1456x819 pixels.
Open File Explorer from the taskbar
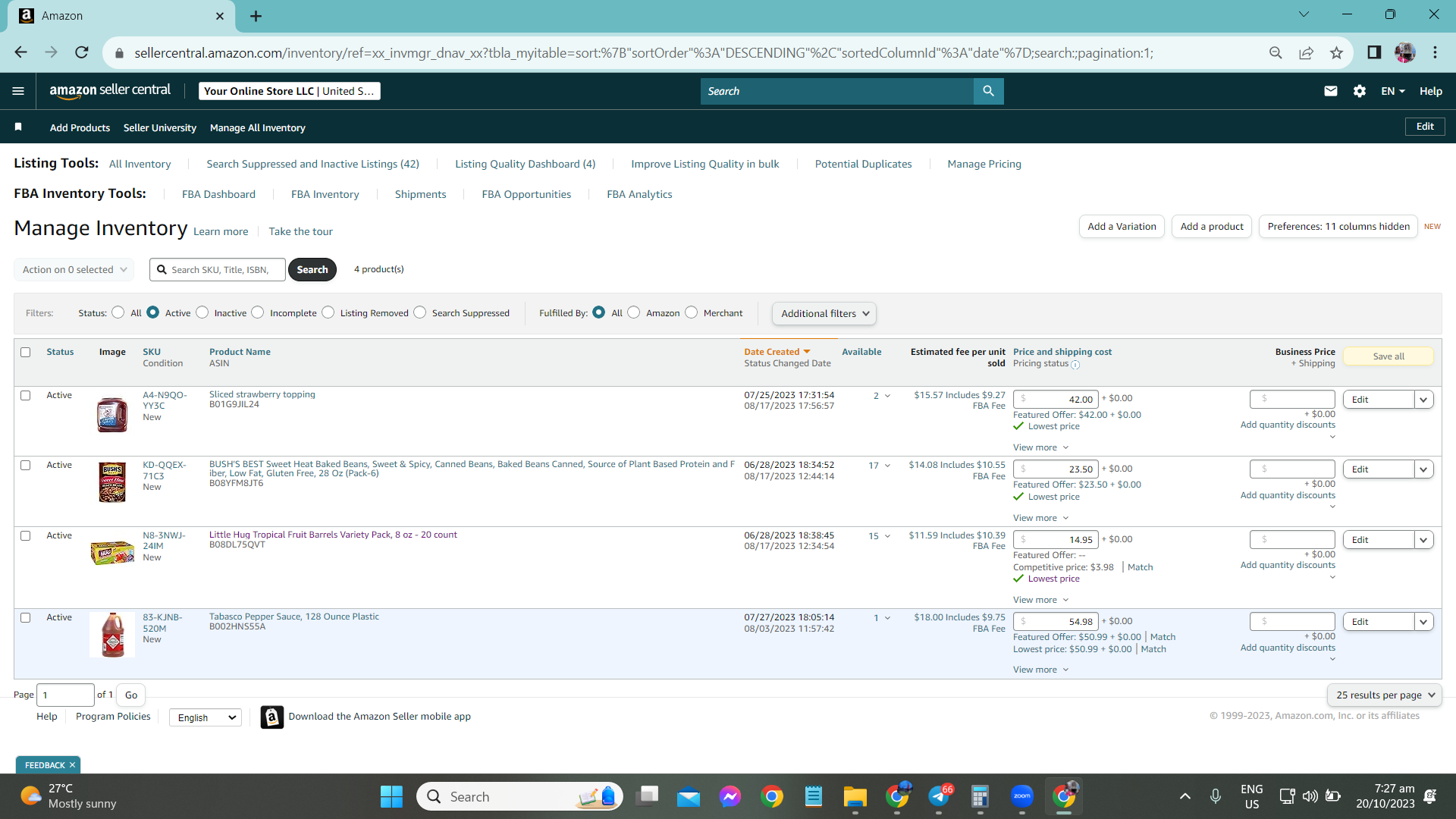click(x=855, y=797)
